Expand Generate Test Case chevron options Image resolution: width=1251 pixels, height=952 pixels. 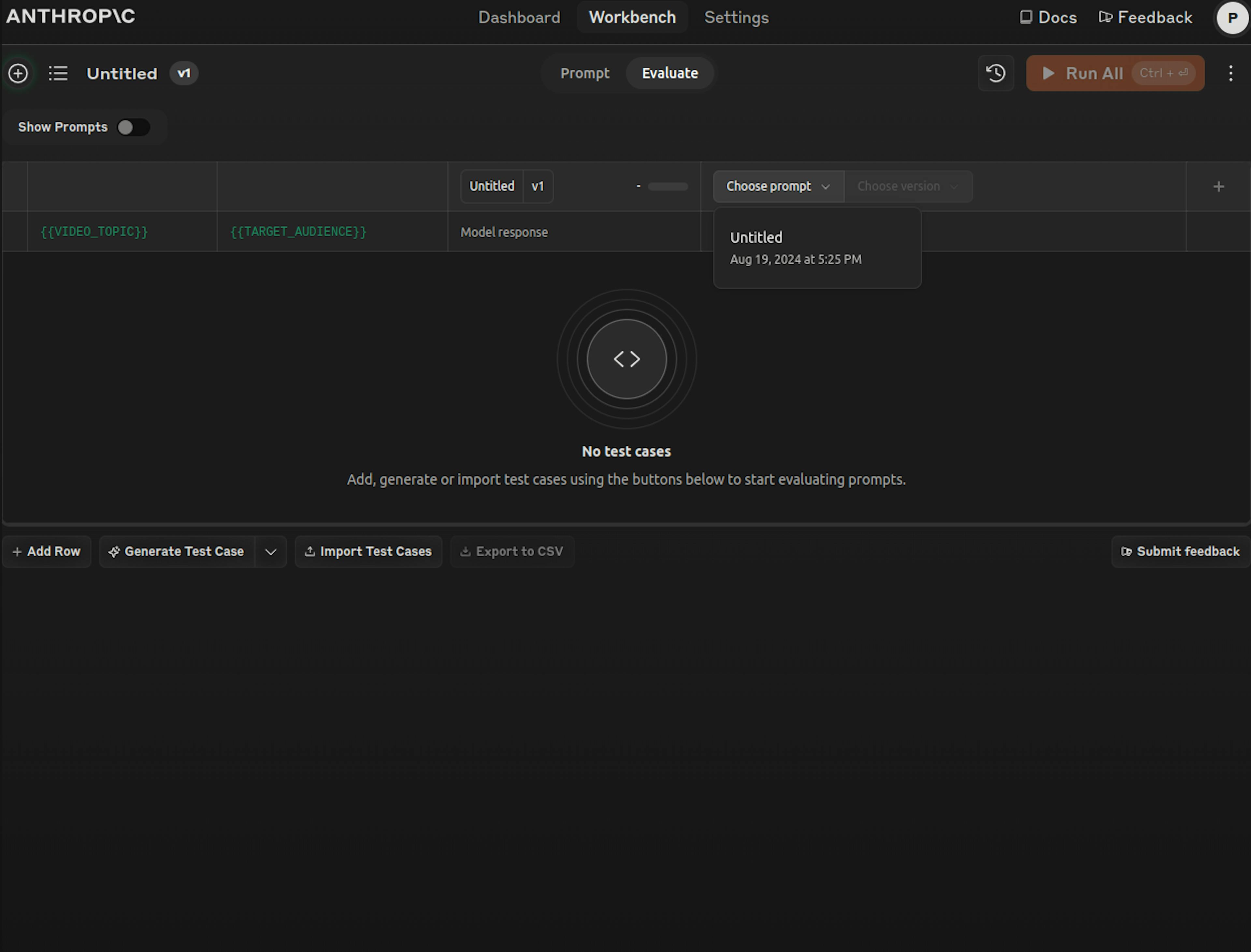271,552
